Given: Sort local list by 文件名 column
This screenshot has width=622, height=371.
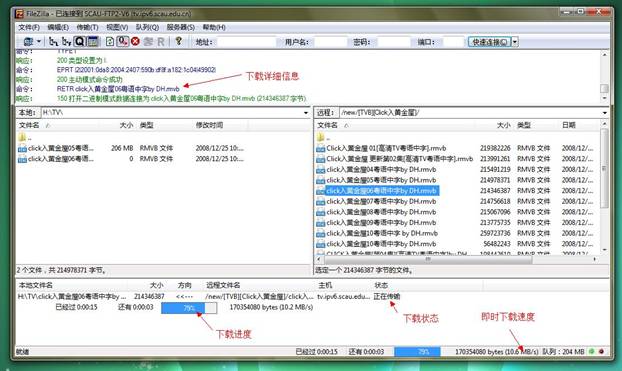Looking at the screenshot, I should click(x=58, y=125).
